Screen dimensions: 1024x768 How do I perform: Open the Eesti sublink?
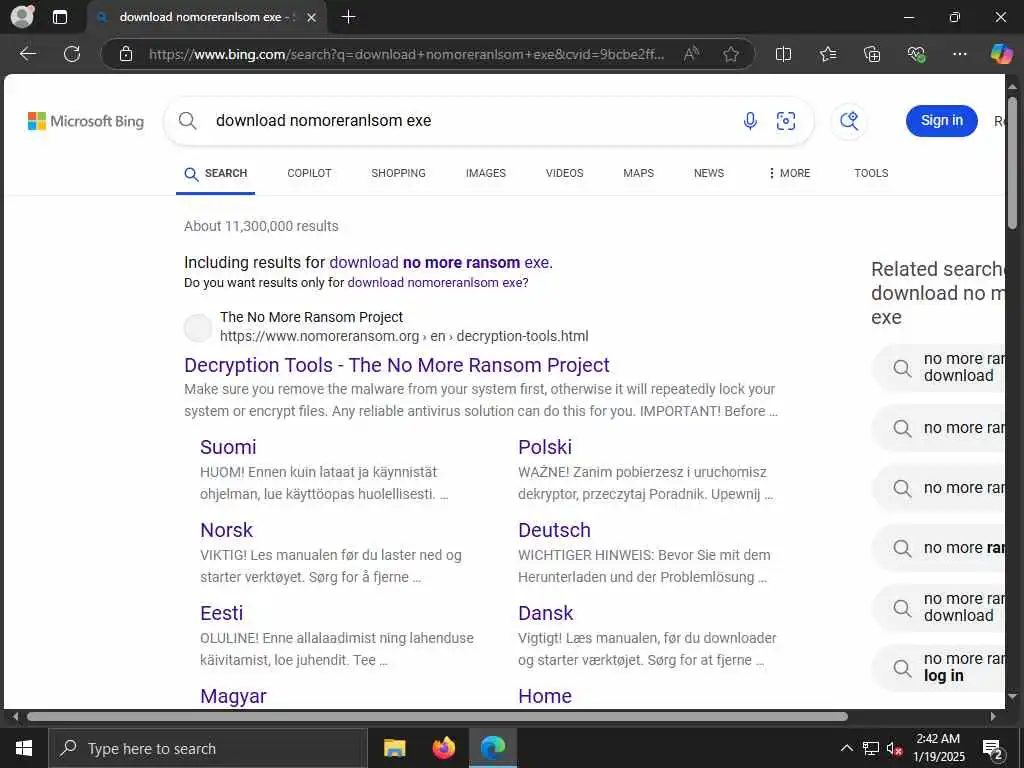pos(221,613)
